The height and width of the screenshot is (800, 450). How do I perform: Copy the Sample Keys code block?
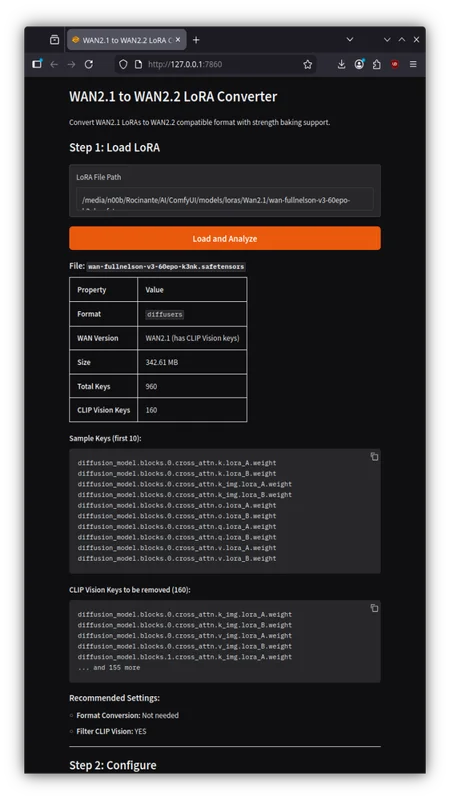pos(374,457)
